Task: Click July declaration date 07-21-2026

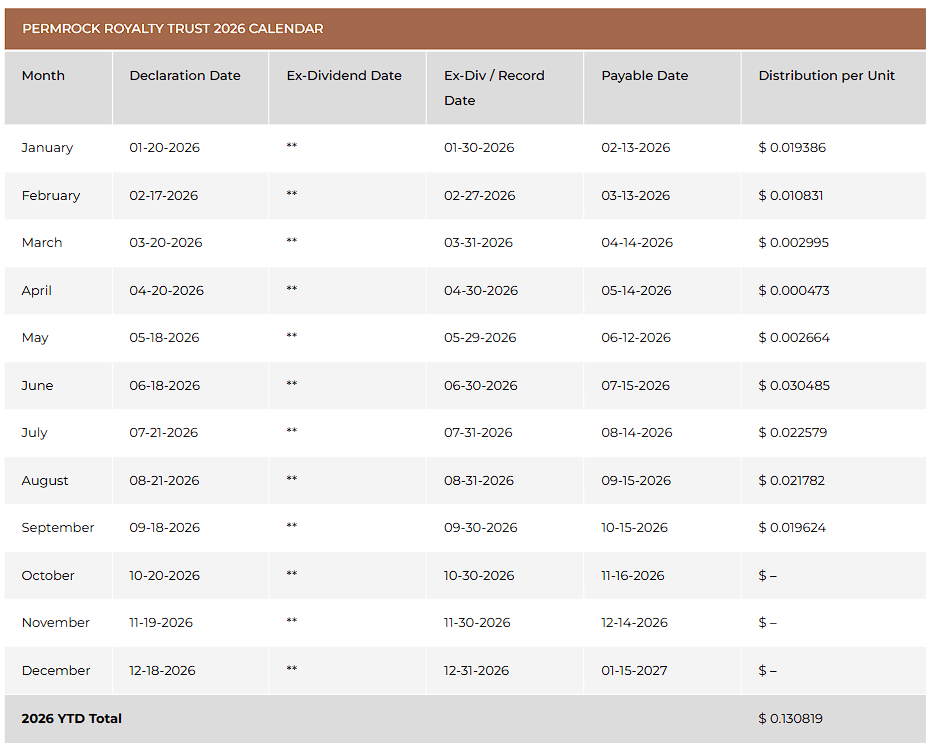Action: [x=164, y=433]
